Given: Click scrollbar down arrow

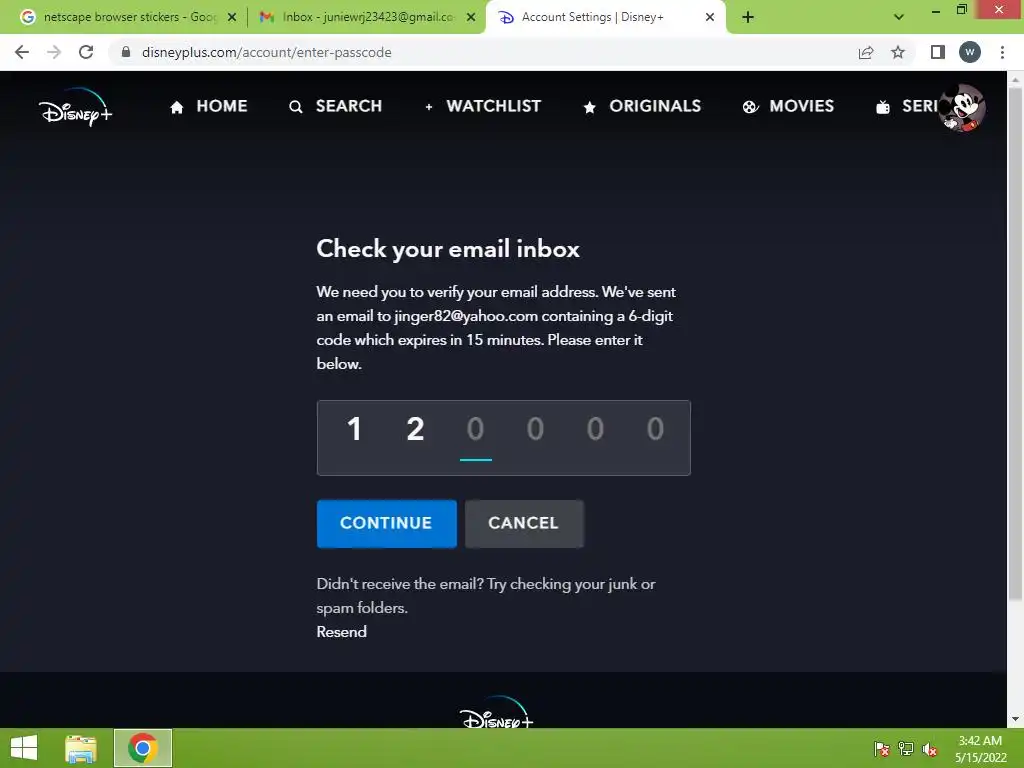Looking at the screenshot, I should (x=1015, y=719).
